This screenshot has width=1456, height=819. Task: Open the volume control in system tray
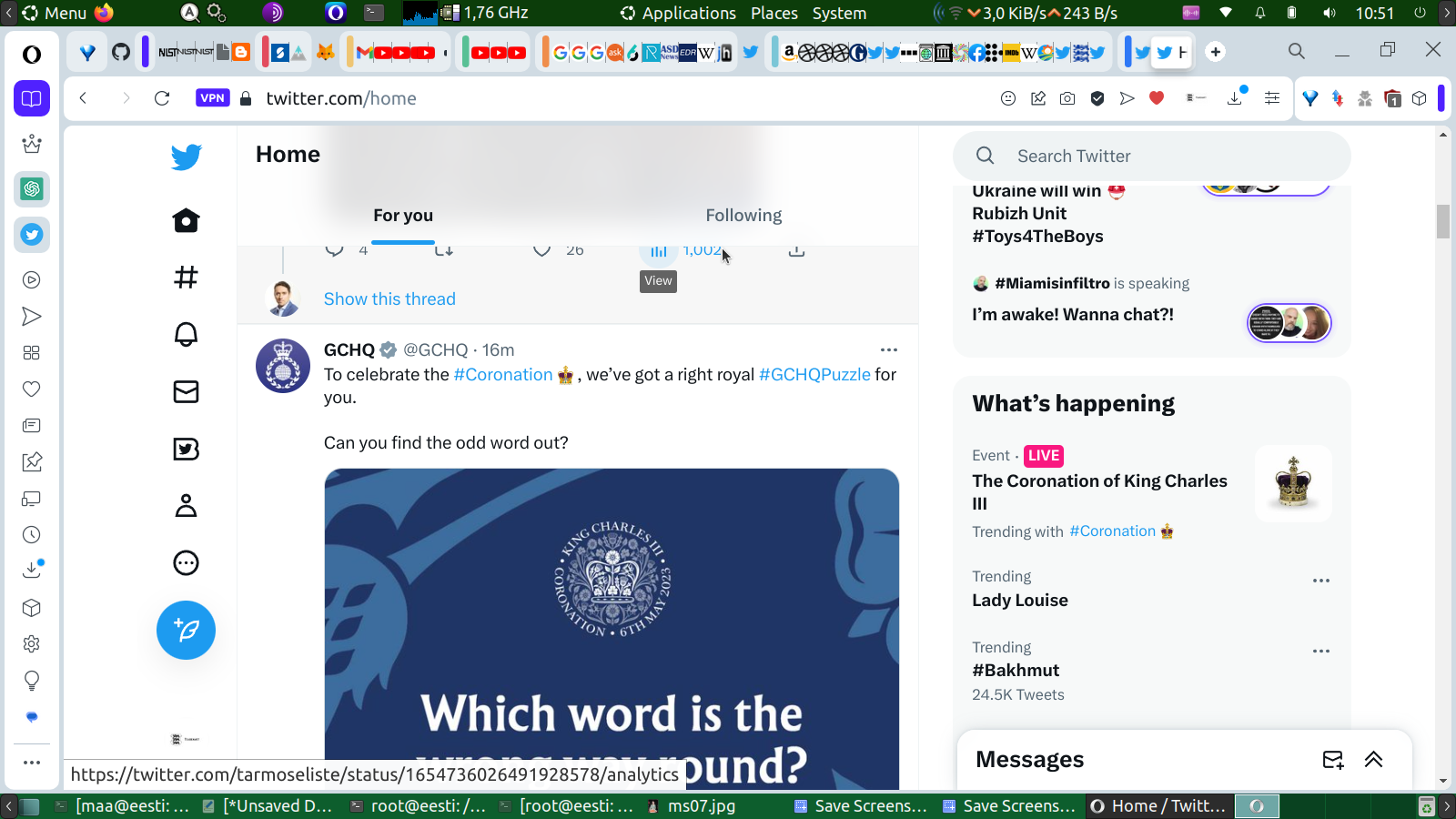coord(1330,13)
